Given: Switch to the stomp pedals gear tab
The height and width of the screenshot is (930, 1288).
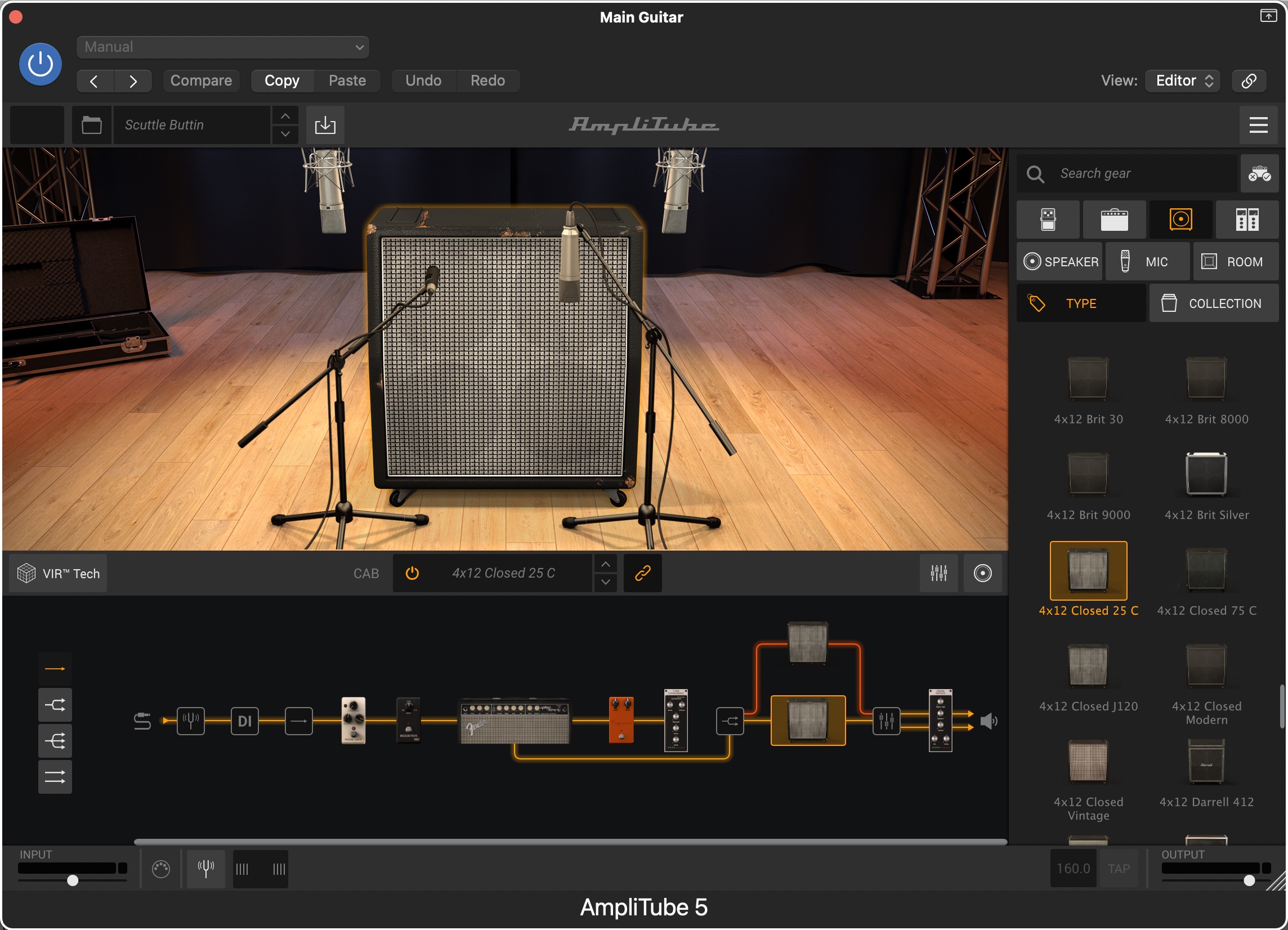Looking at the screenshot, I should (1048, 220).
